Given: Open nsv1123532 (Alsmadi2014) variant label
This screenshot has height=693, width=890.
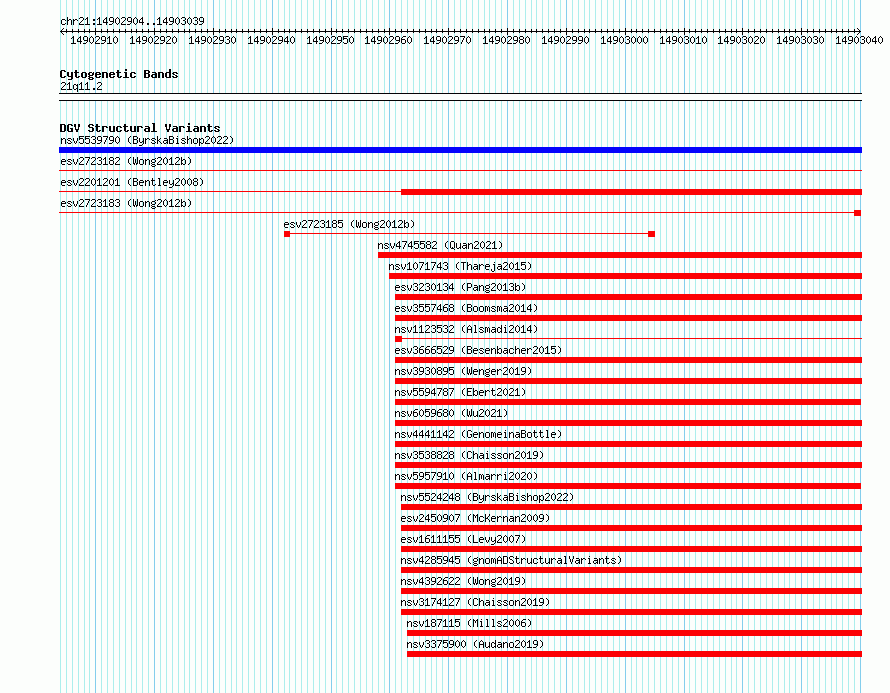Looking at the screenshot, I should click(466, 329).
